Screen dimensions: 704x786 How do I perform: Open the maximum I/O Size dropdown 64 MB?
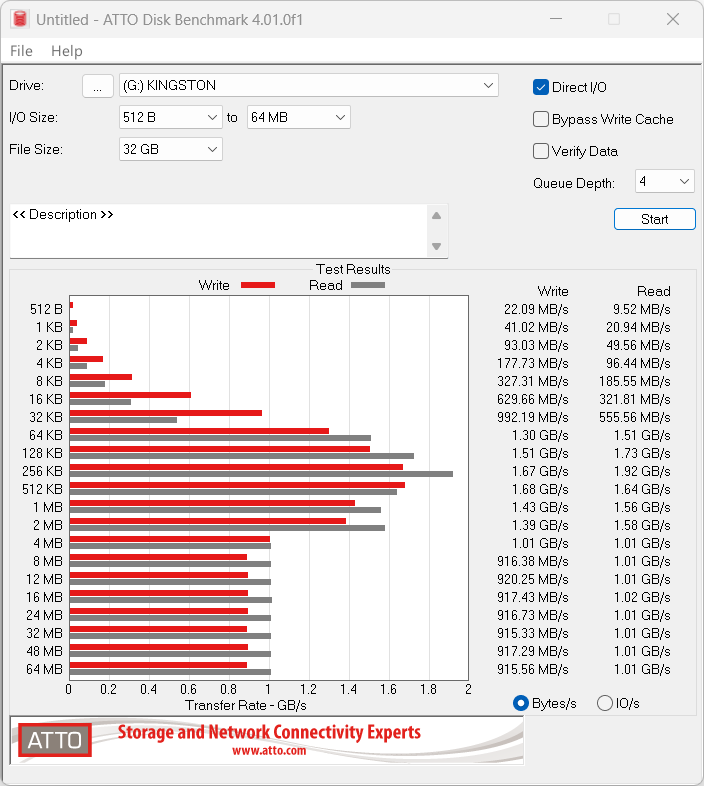298,117
